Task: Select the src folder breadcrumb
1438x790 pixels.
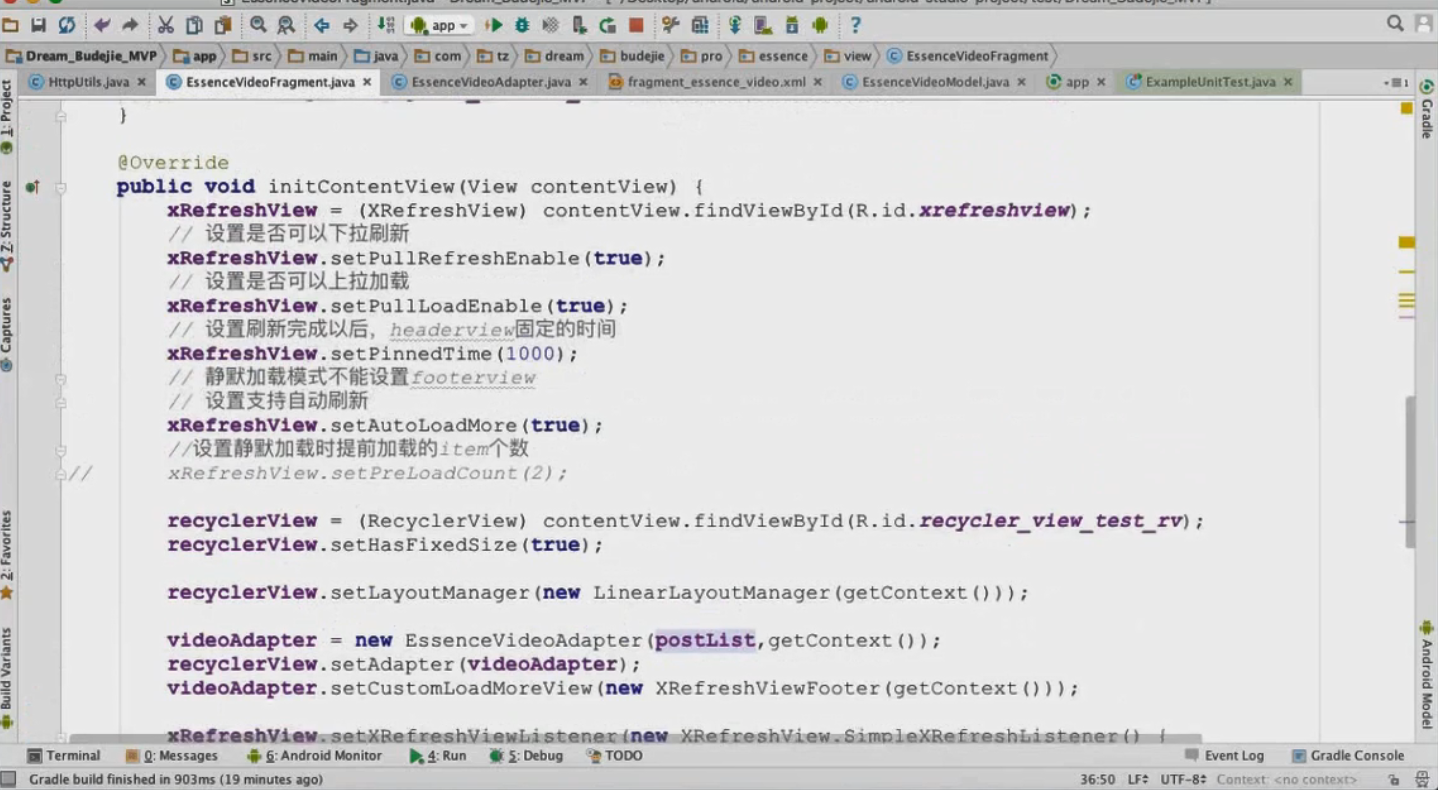Action: (252, 56)
